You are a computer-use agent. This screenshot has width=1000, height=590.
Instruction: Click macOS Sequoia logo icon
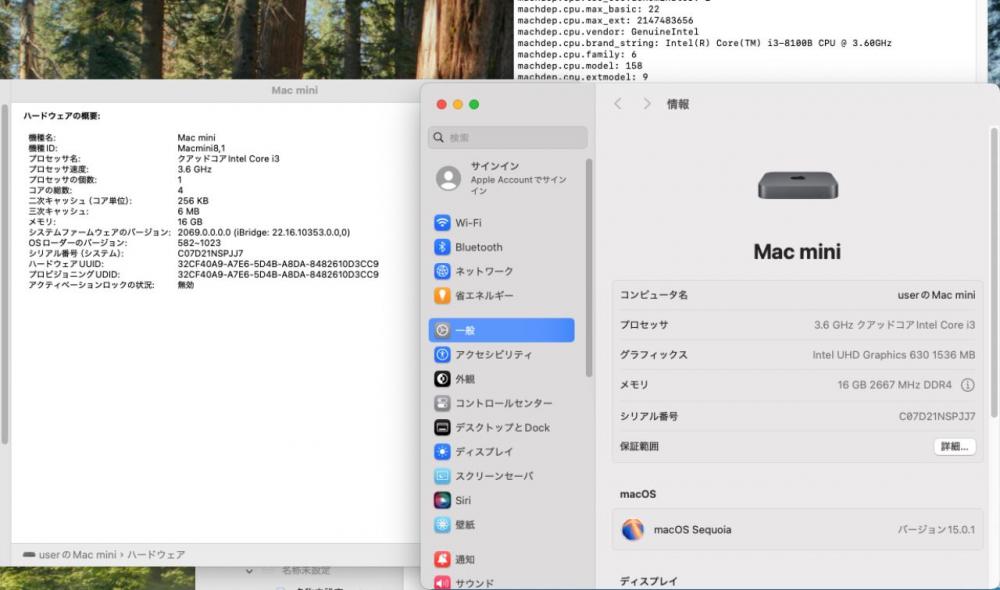[633, 529]
